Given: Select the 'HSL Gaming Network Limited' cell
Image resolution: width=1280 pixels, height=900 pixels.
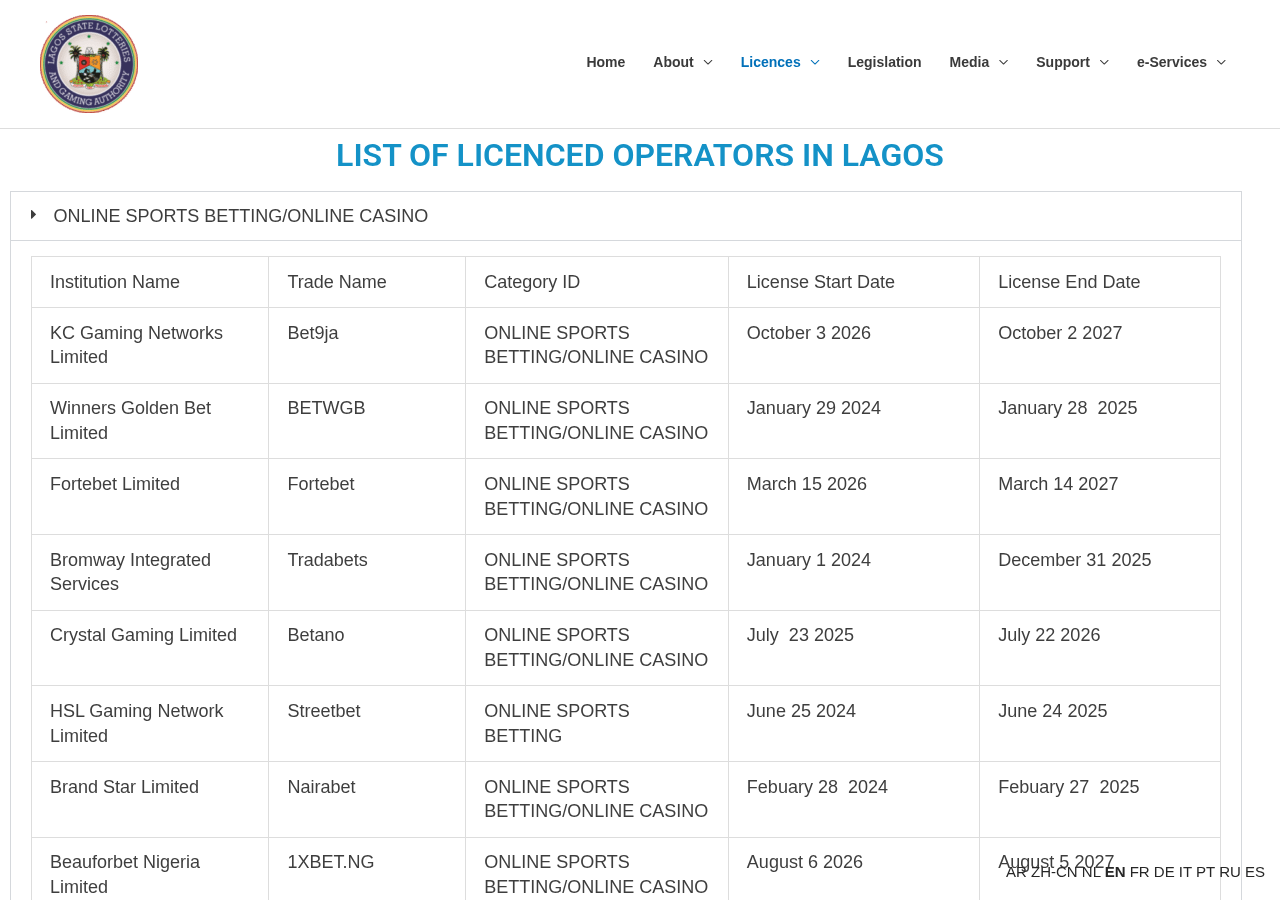Looking at the screenshot, I should [x=150, y=724].
